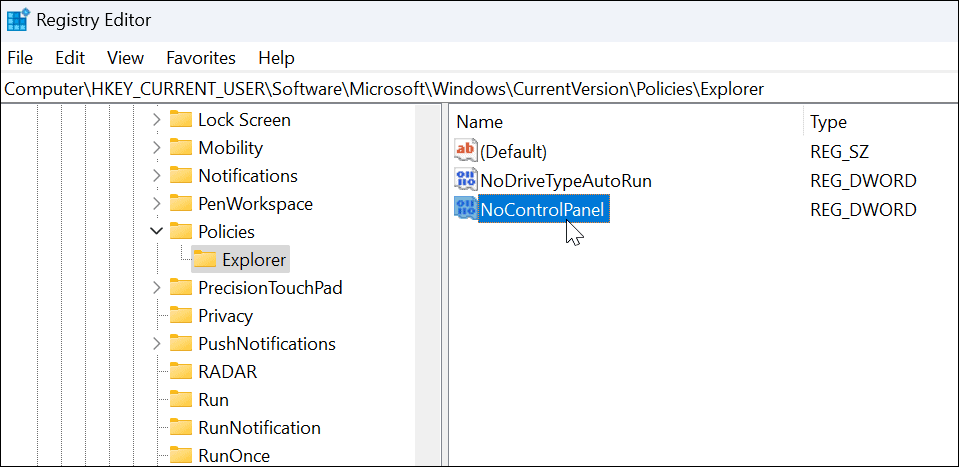
Task: Expand the Lock Screen tree node
Action: pyautogui.click(x=156, y=120)
